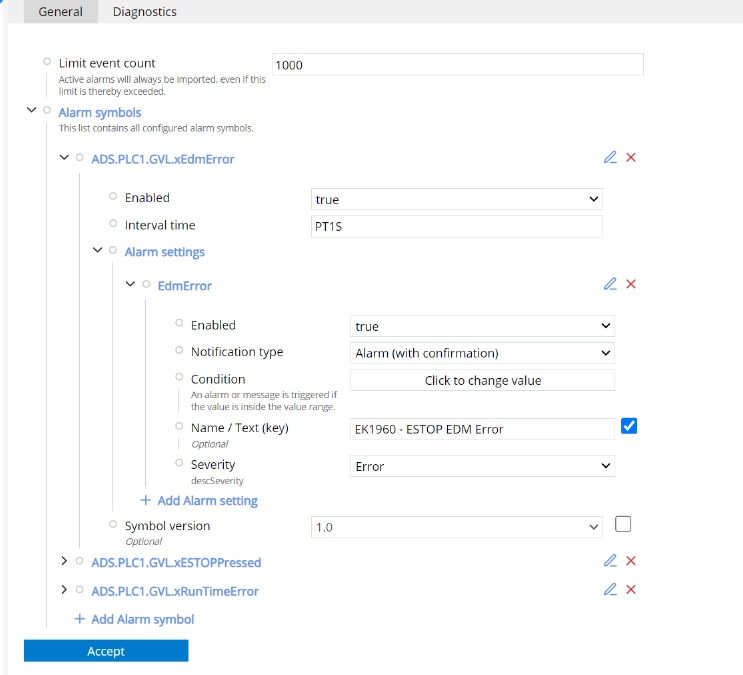Edit the ADS.PLC1.GVL.xESTOPPressed symbol
The height and width of the screenshot is (675, 743).
610,561
